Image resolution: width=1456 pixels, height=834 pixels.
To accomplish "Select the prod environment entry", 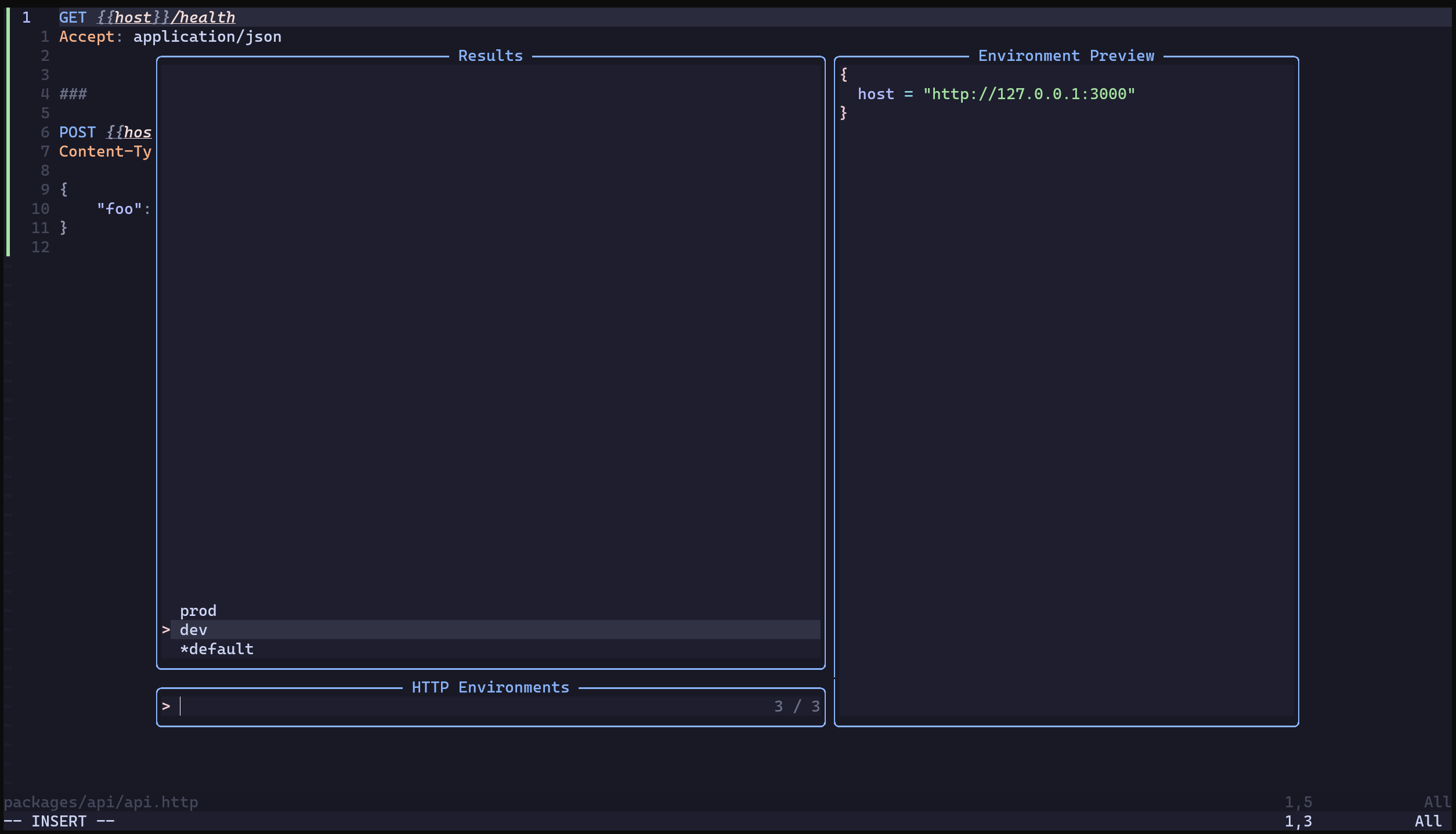I will click(198, 611).
